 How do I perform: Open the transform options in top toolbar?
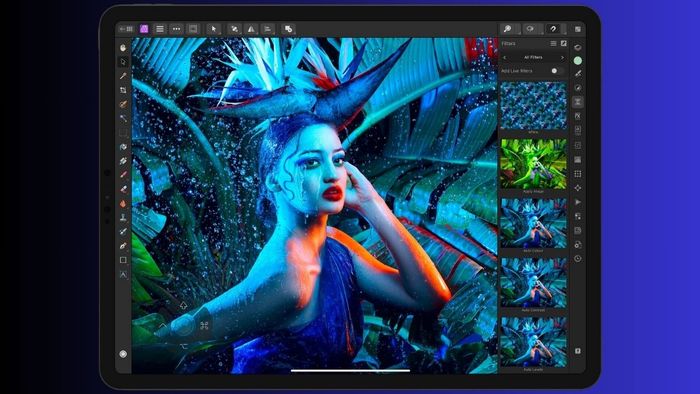[234, 29]
